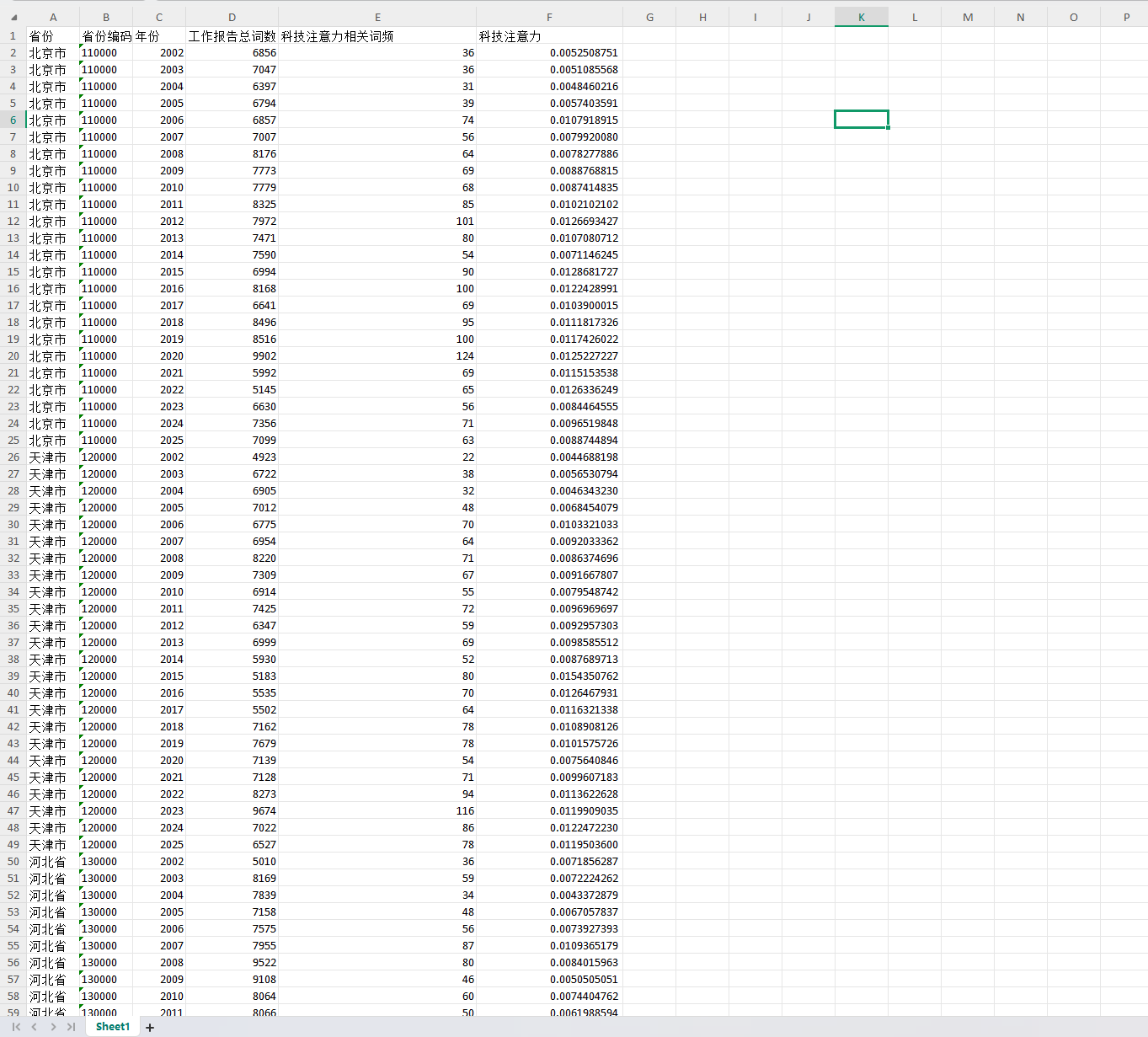Screen dimensions: 1148x1037
Task: Select cell with value 0.0044688198
Action: (x=550, y=457)
